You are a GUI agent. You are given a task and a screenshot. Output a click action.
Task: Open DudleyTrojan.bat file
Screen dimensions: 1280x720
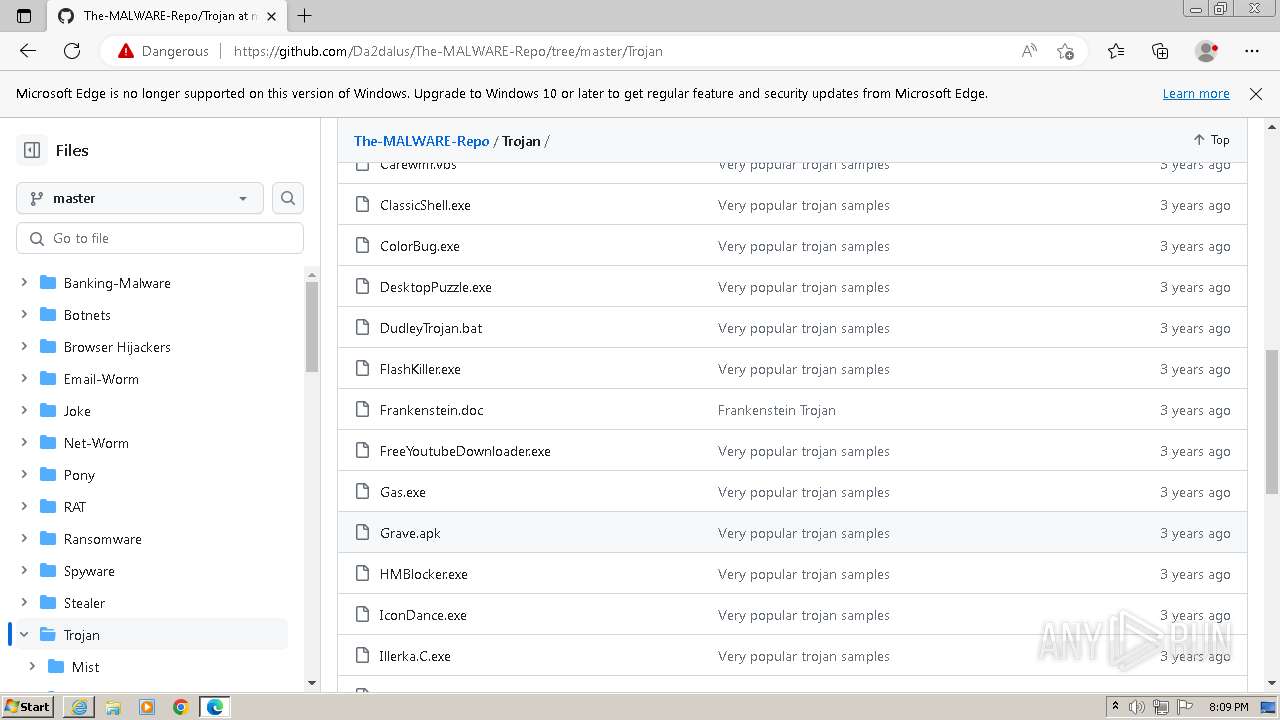coord(431,328)
